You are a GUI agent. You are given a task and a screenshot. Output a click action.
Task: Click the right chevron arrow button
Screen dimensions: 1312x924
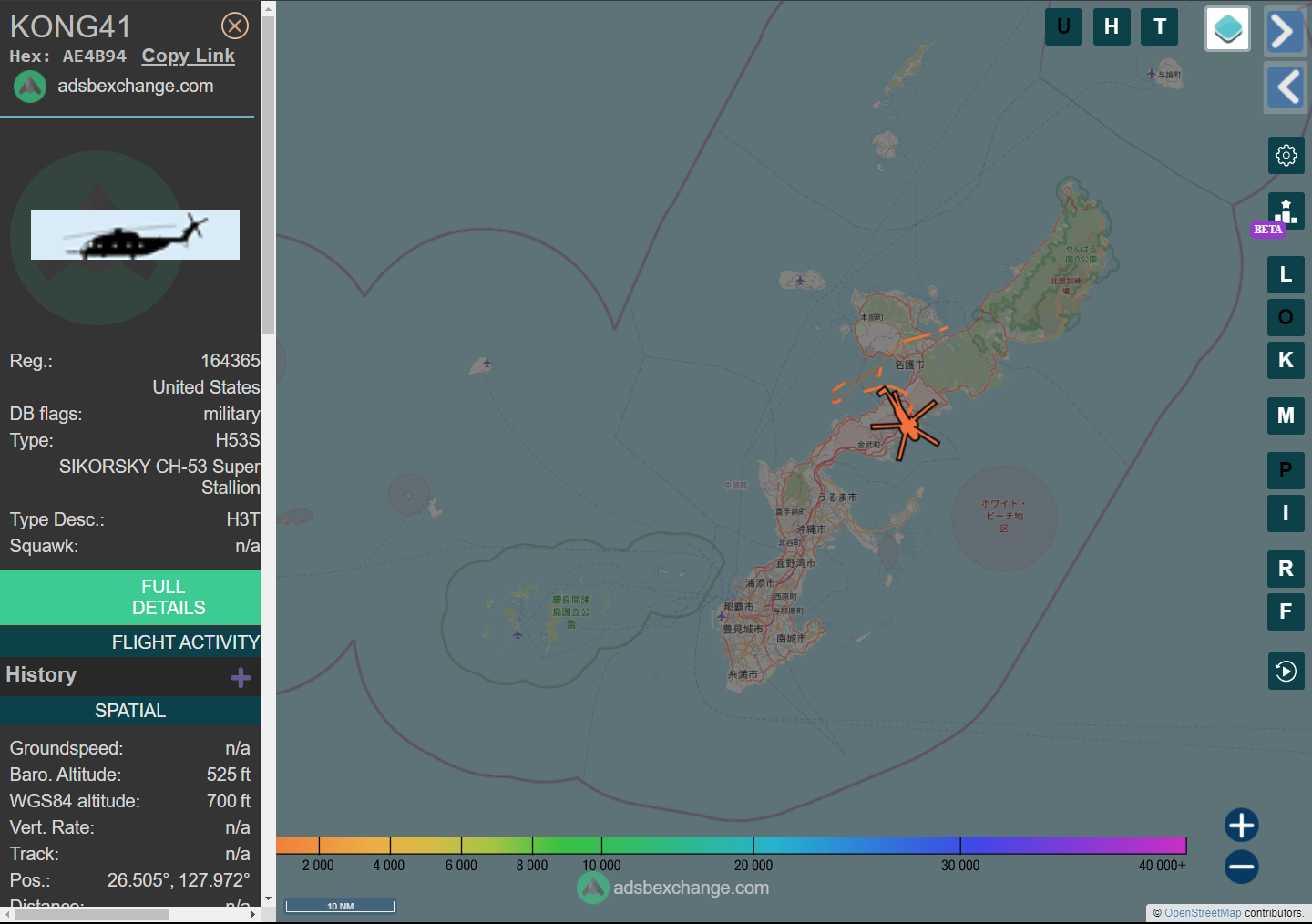pos(1285,32)
